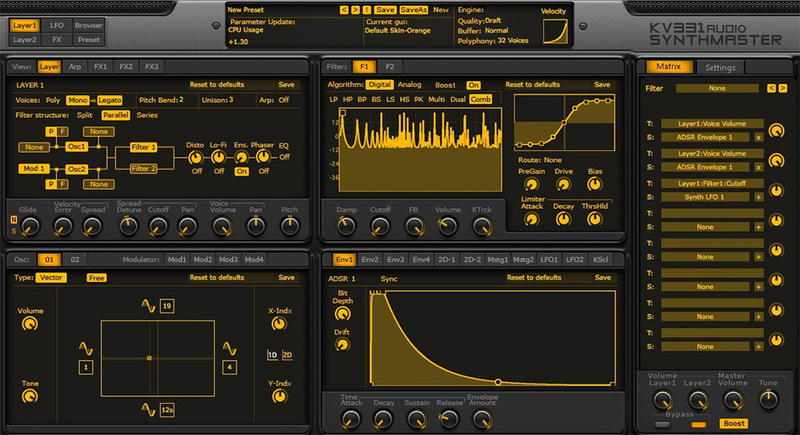Click the Velocity curve icon

[553, 31]
